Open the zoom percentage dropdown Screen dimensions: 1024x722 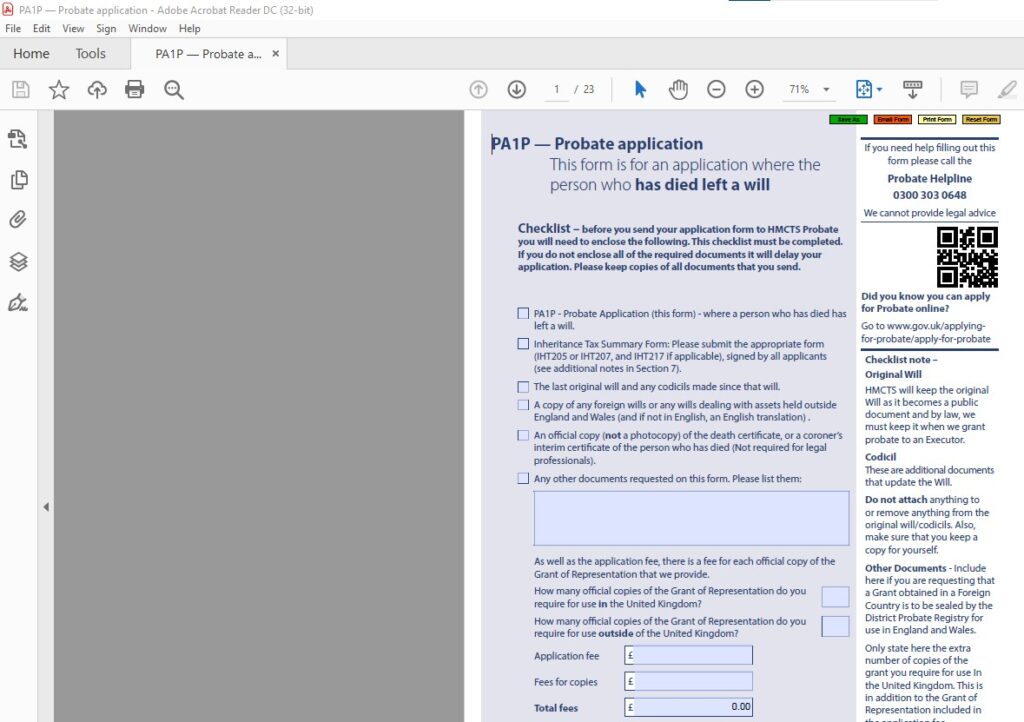click(x=826, y=89)
